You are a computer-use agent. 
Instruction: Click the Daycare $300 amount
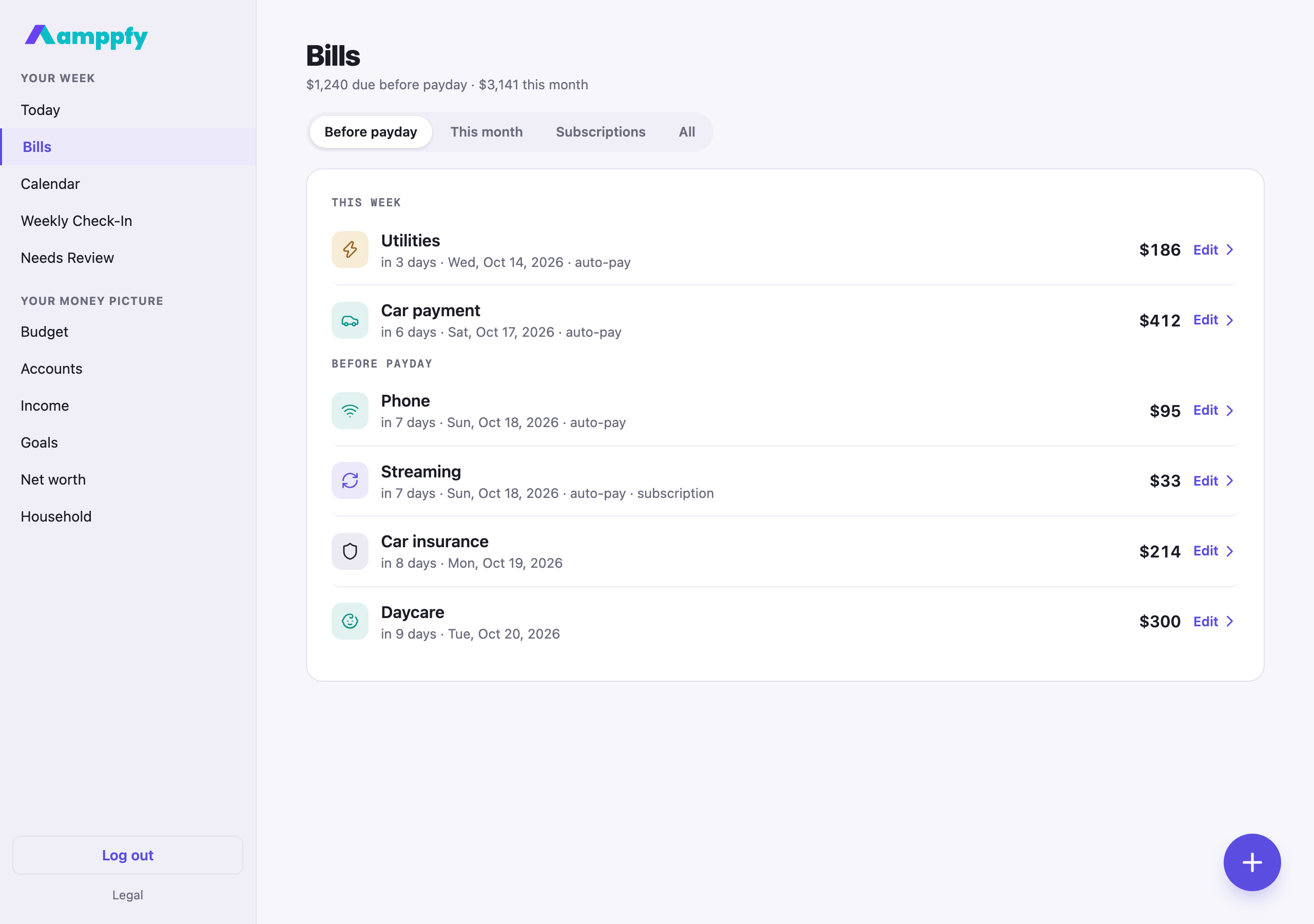point(1160,621)
